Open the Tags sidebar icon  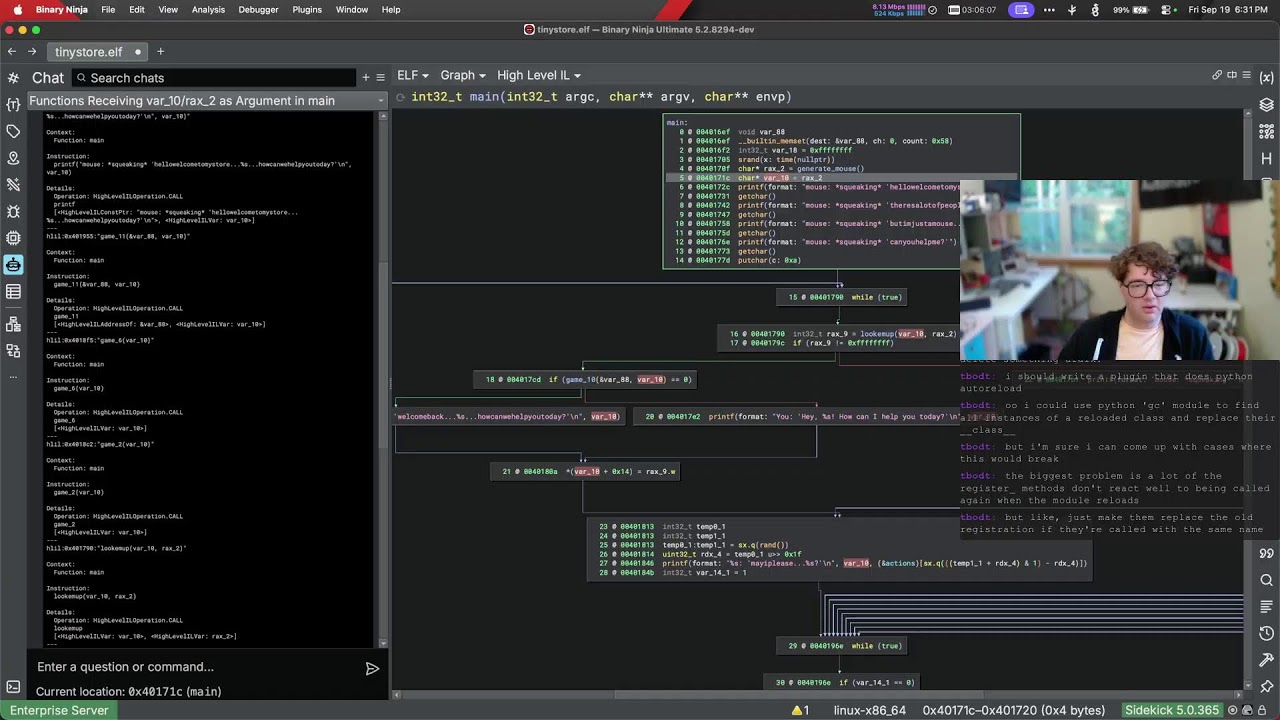(13, 131)
